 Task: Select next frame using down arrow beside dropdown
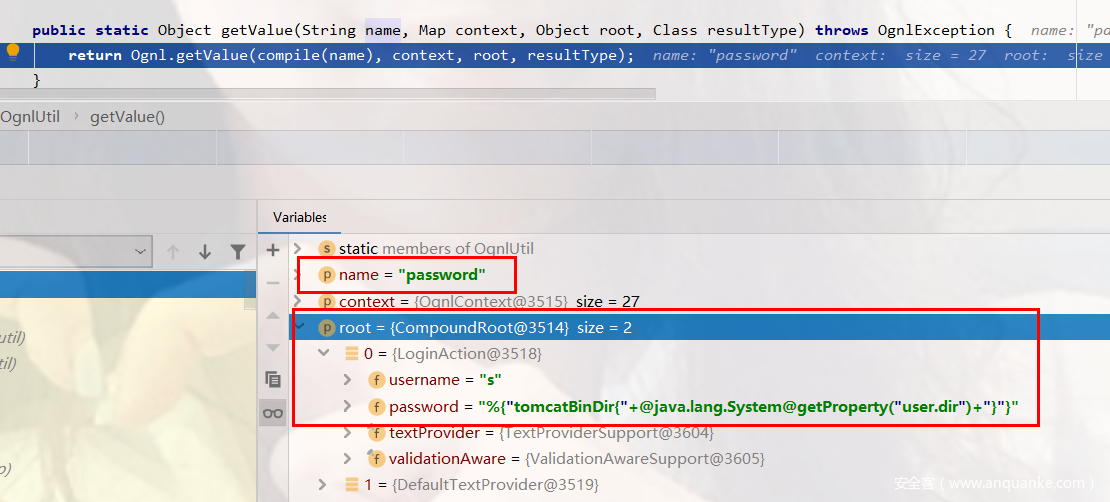(205, 252)
